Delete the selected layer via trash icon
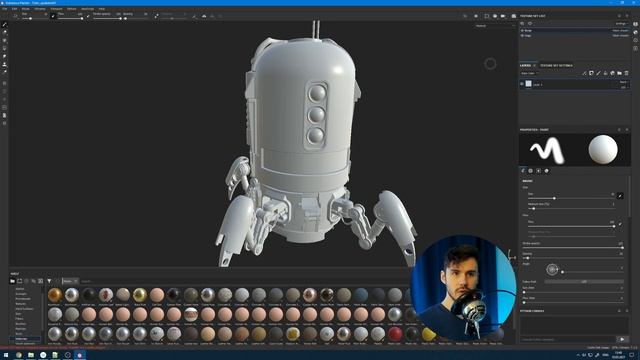Image resolution: width=640 pixels, height=360 pixels. 627,73
